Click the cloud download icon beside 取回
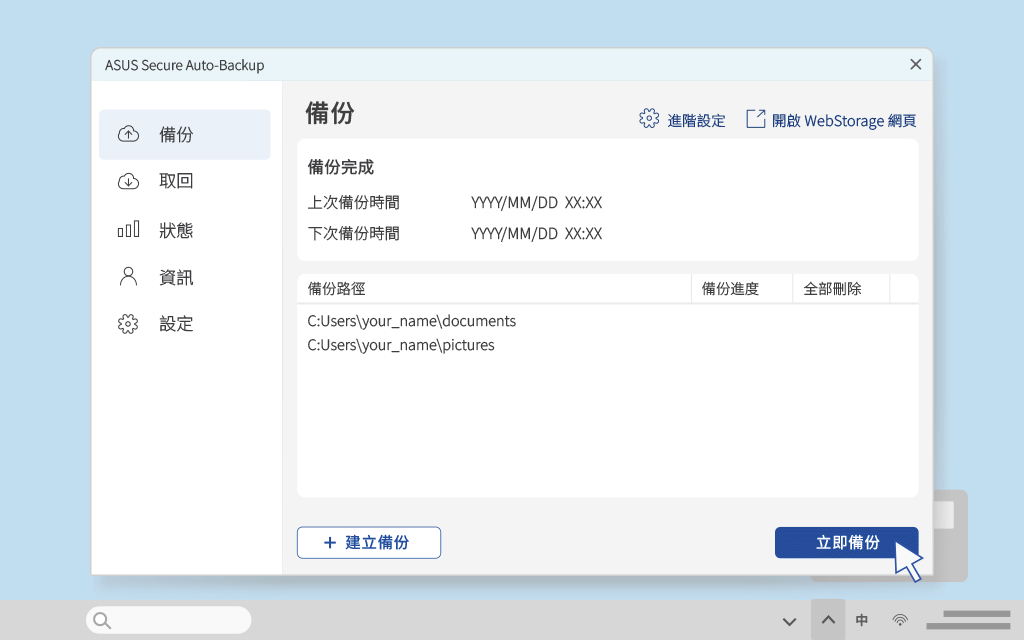This screenshot has height=640, width=1024. 128,181
